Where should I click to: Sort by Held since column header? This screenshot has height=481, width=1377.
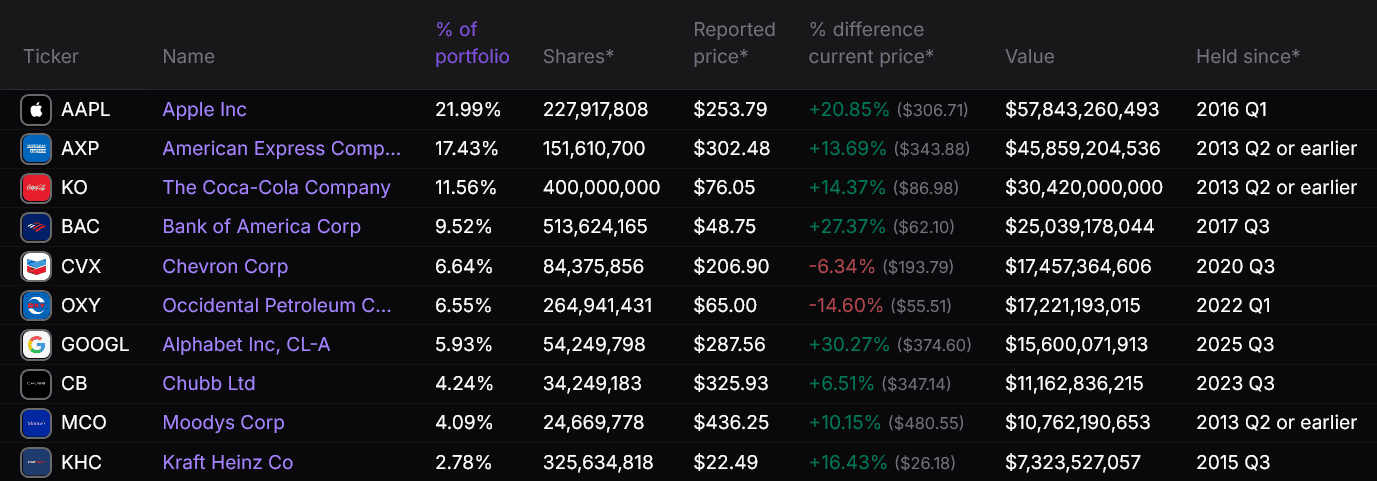click(1248, 56)
